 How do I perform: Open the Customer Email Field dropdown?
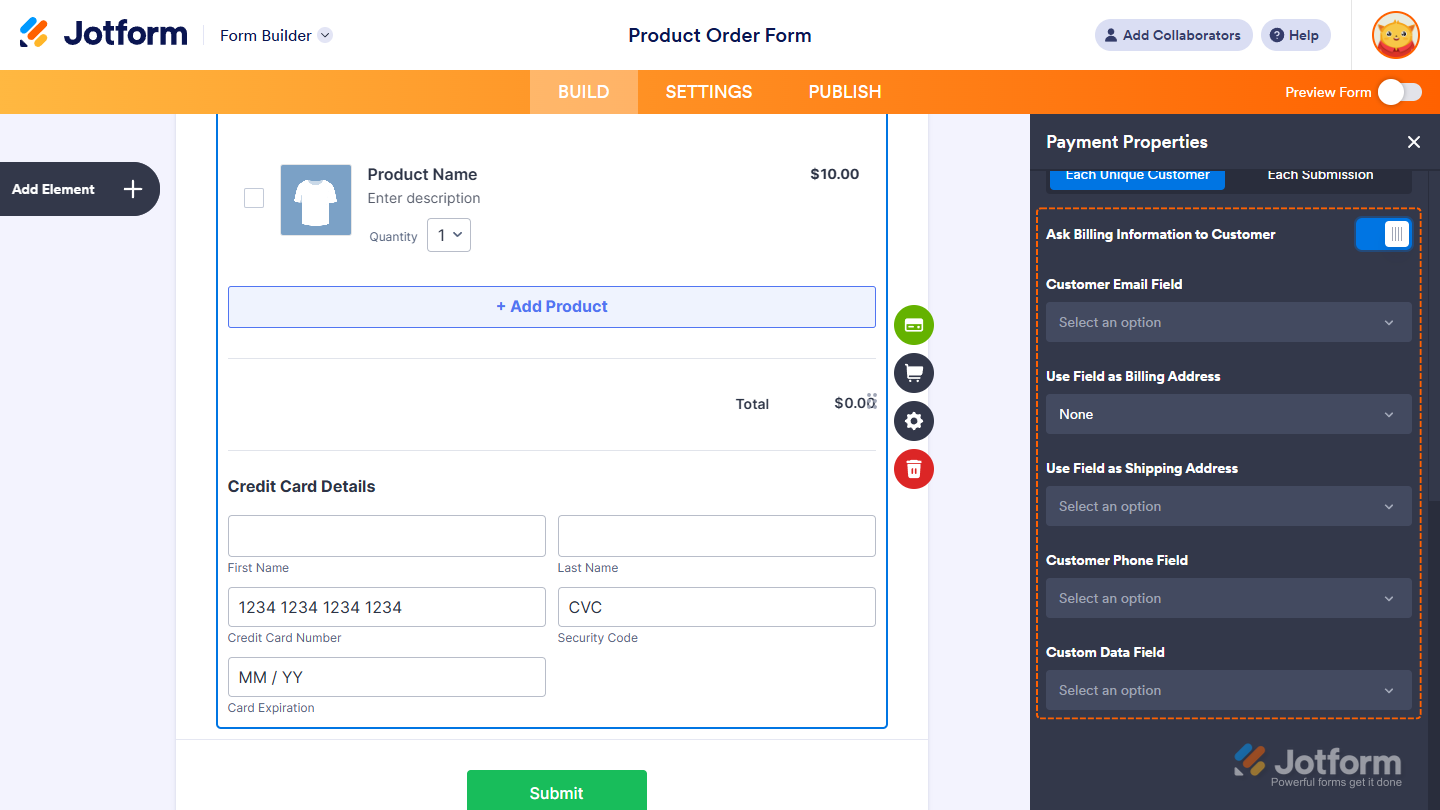(1228, 322)
